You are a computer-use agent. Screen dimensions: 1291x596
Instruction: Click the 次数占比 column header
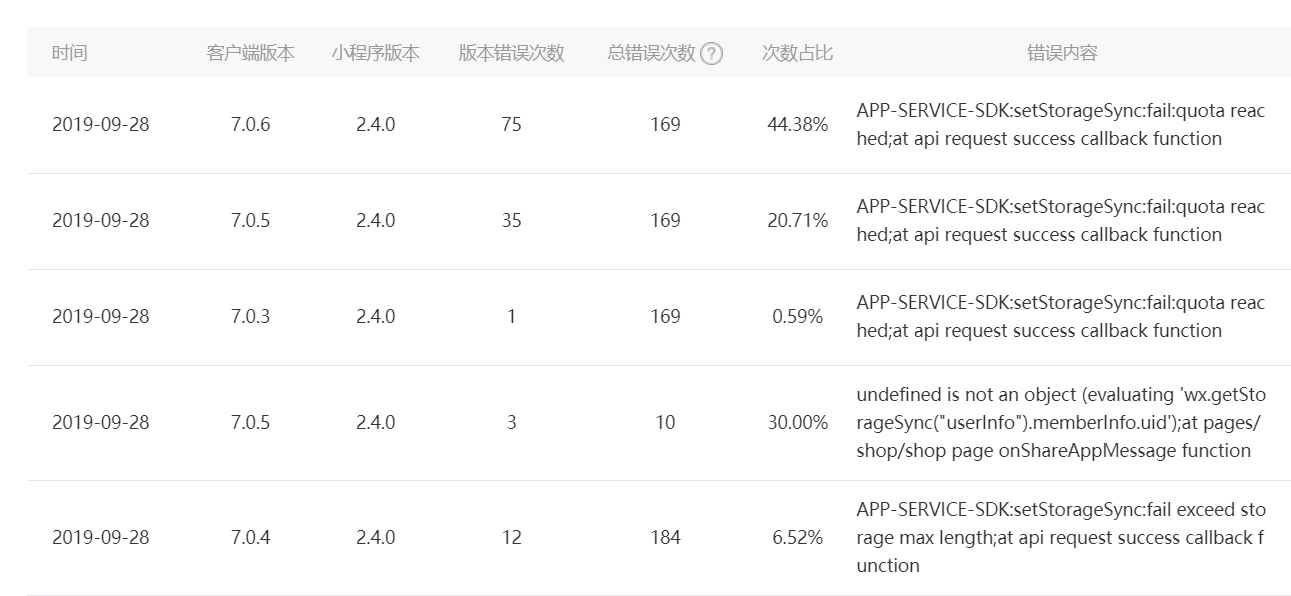point(797,53)
